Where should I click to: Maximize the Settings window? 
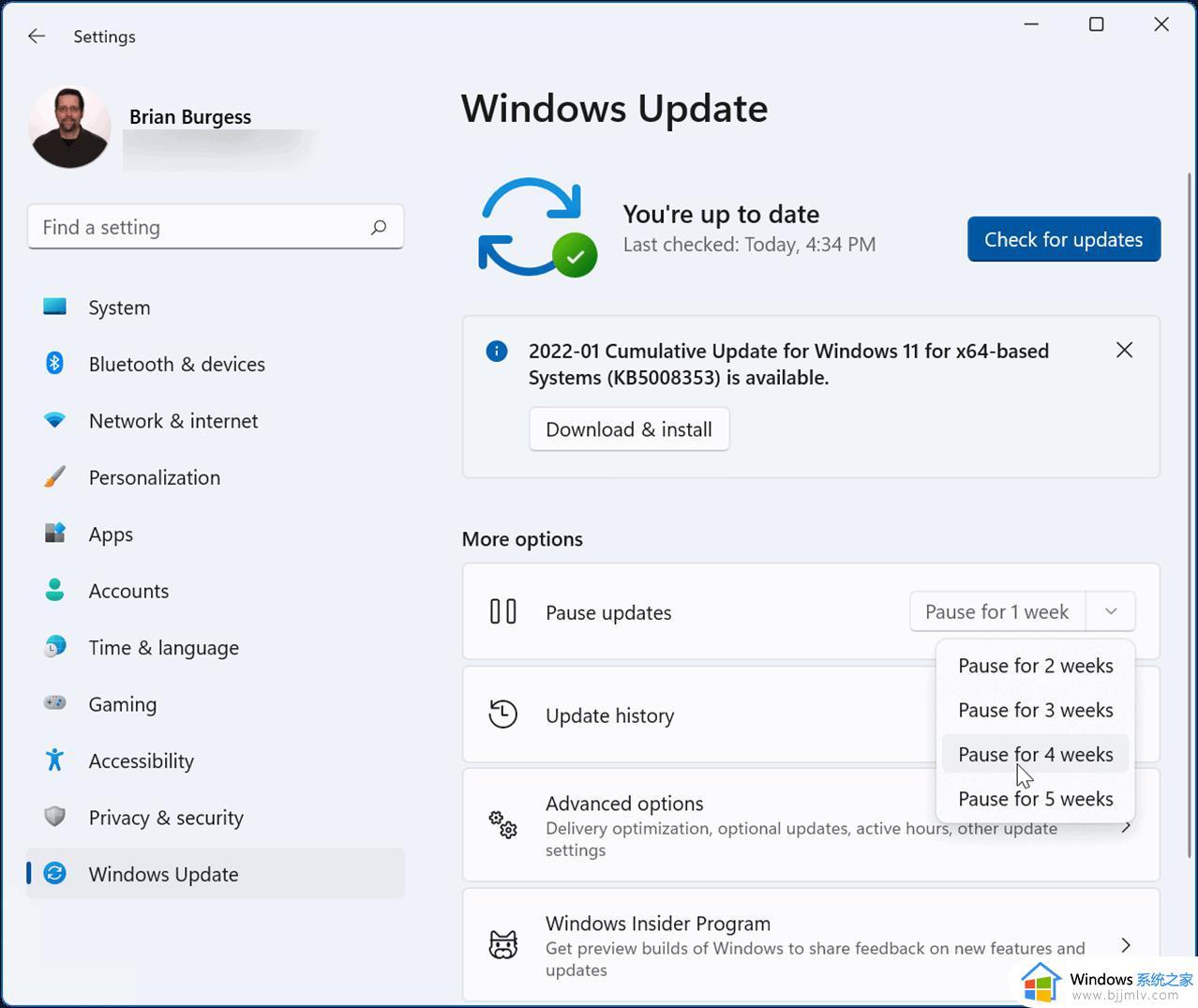(1096, 24)
